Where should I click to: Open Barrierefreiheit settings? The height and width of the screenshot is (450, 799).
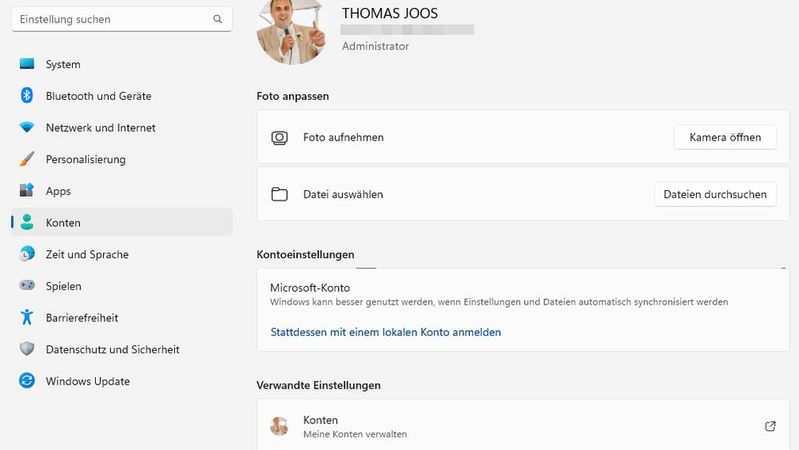(122, 317)
